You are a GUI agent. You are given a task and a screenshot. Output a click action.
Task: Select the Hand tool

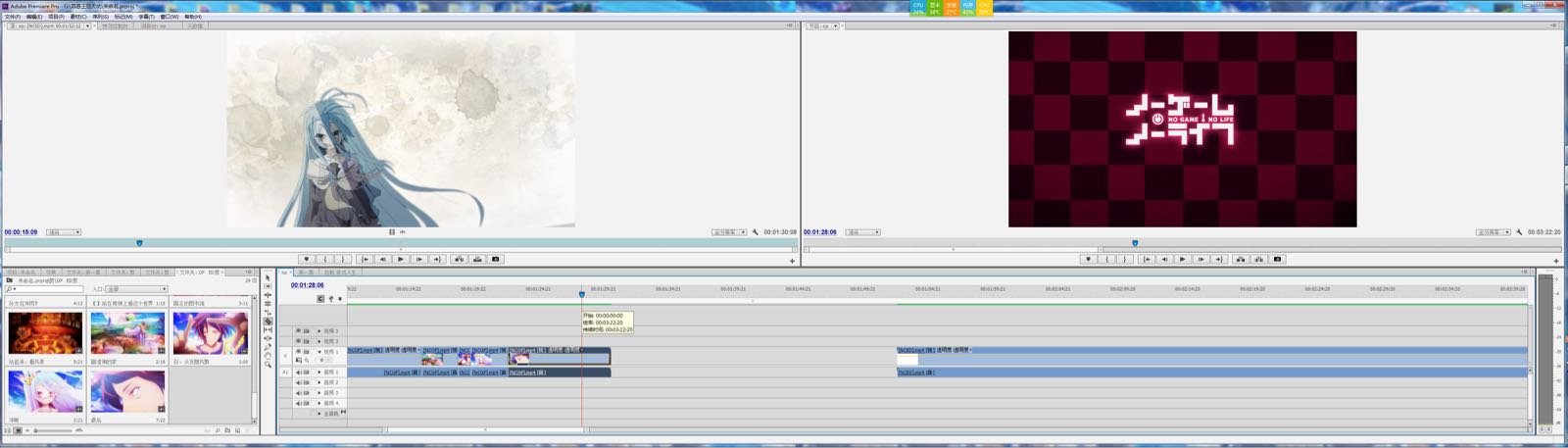click(x=268, y=355)
